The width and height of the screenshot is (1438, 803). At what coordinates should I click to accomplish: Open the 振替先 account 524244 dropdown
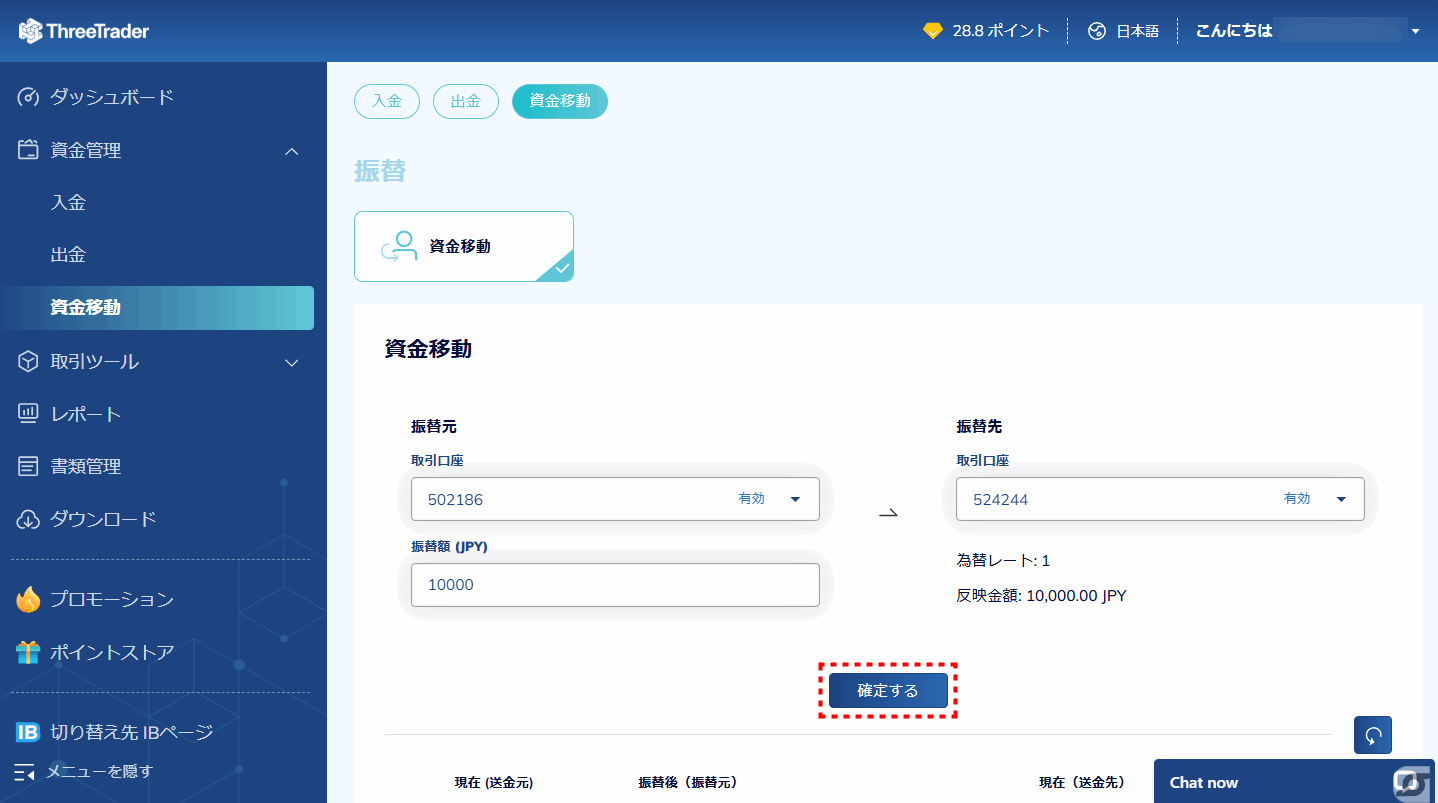click(1160, 499)
